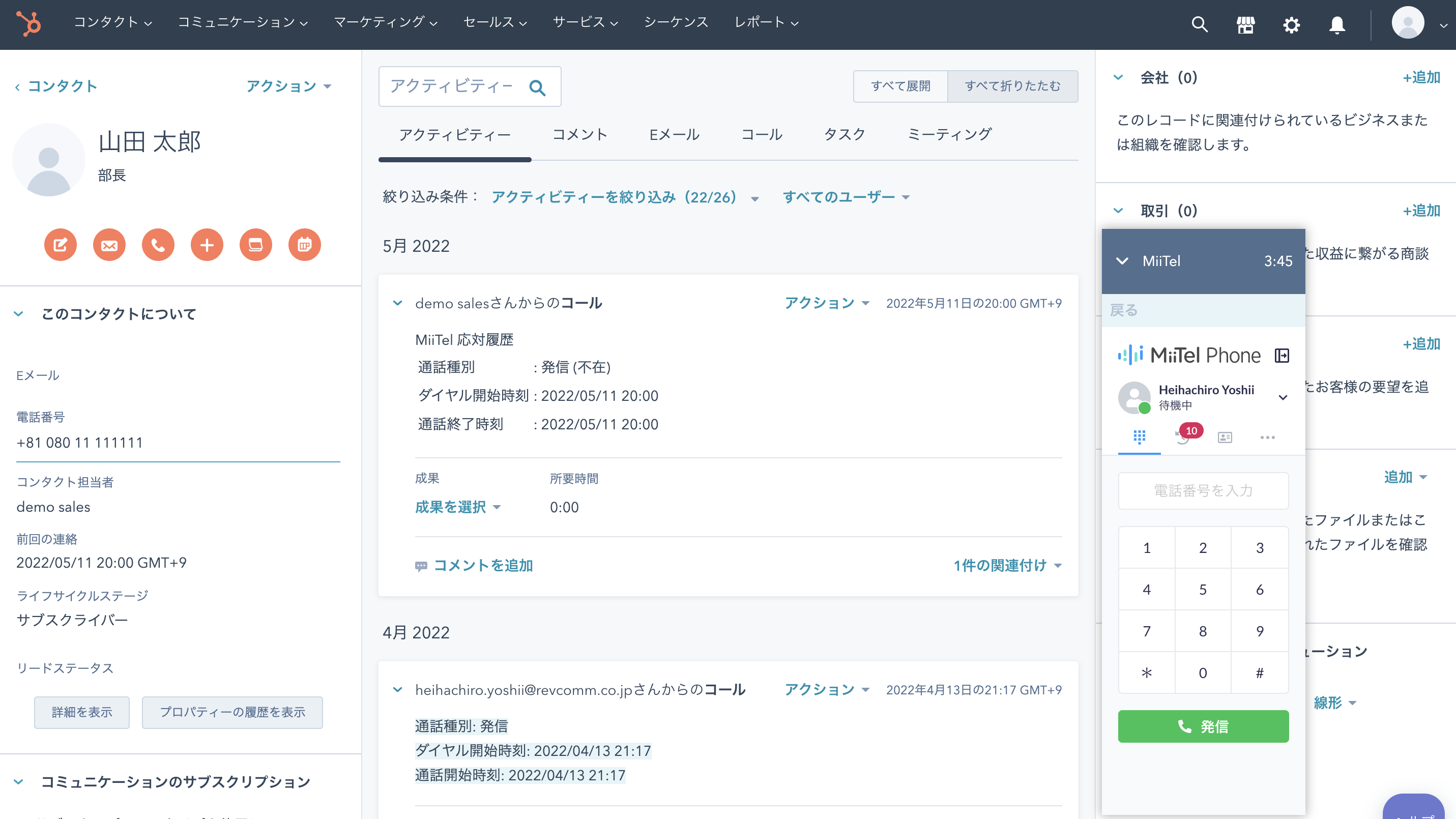Image resolution: width=1456 pixels, height=819 pixels.
Task: Click the orange email envelope icon
Action: coord(109,245)
